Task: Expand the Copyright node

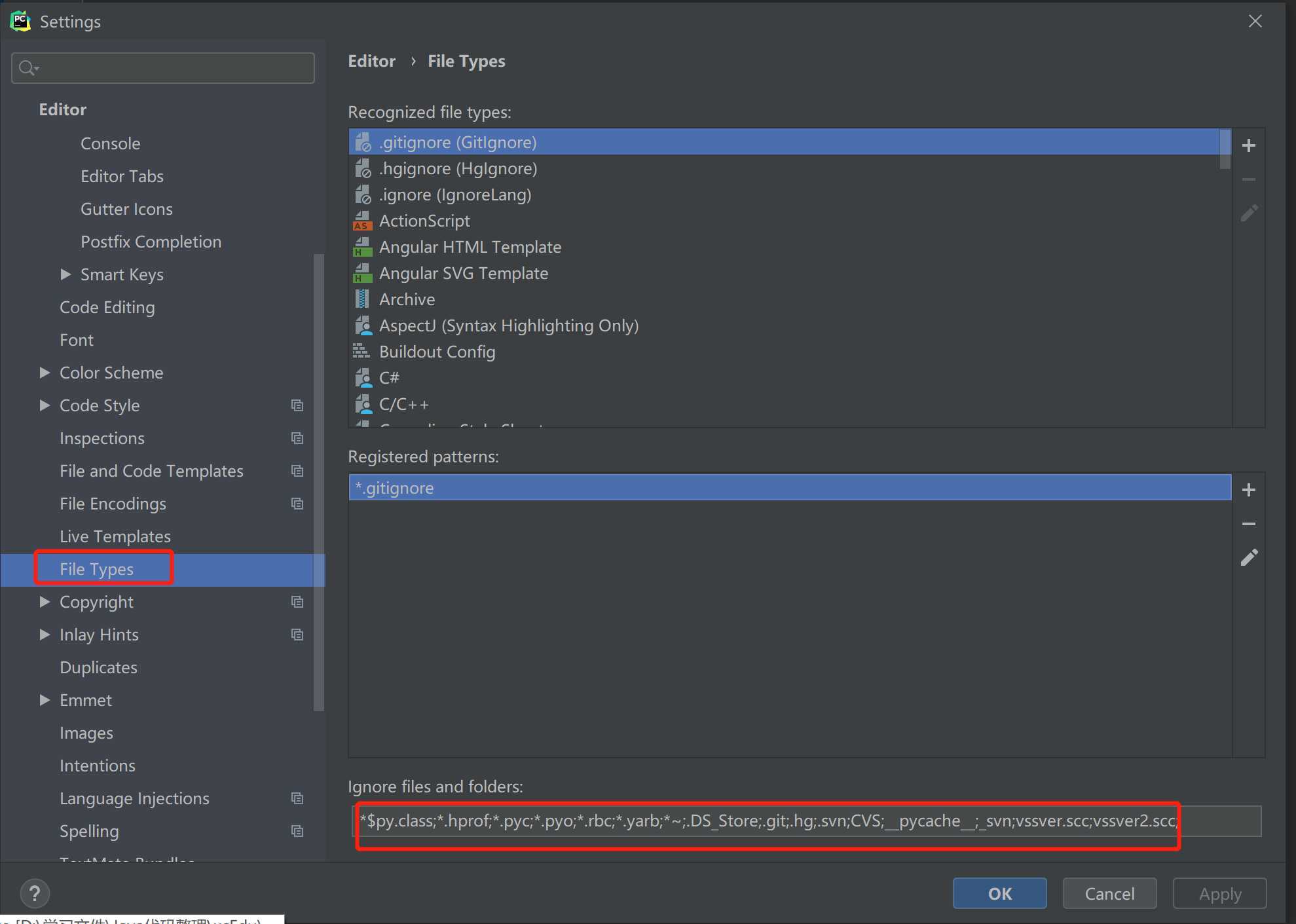Action: tap(45, 602)
